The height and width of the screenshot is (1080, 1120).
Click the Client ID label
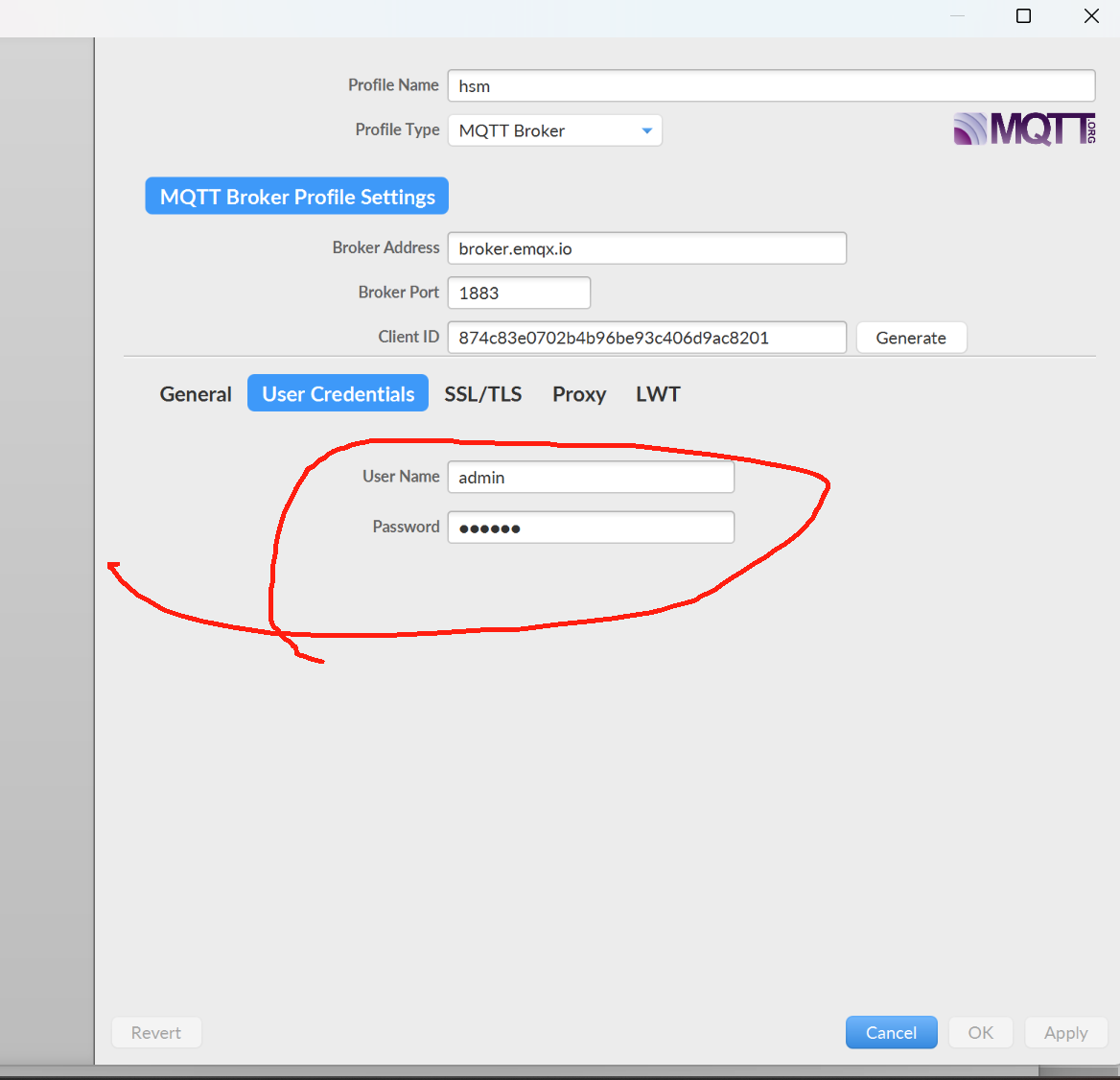click(x=408, y=337)
